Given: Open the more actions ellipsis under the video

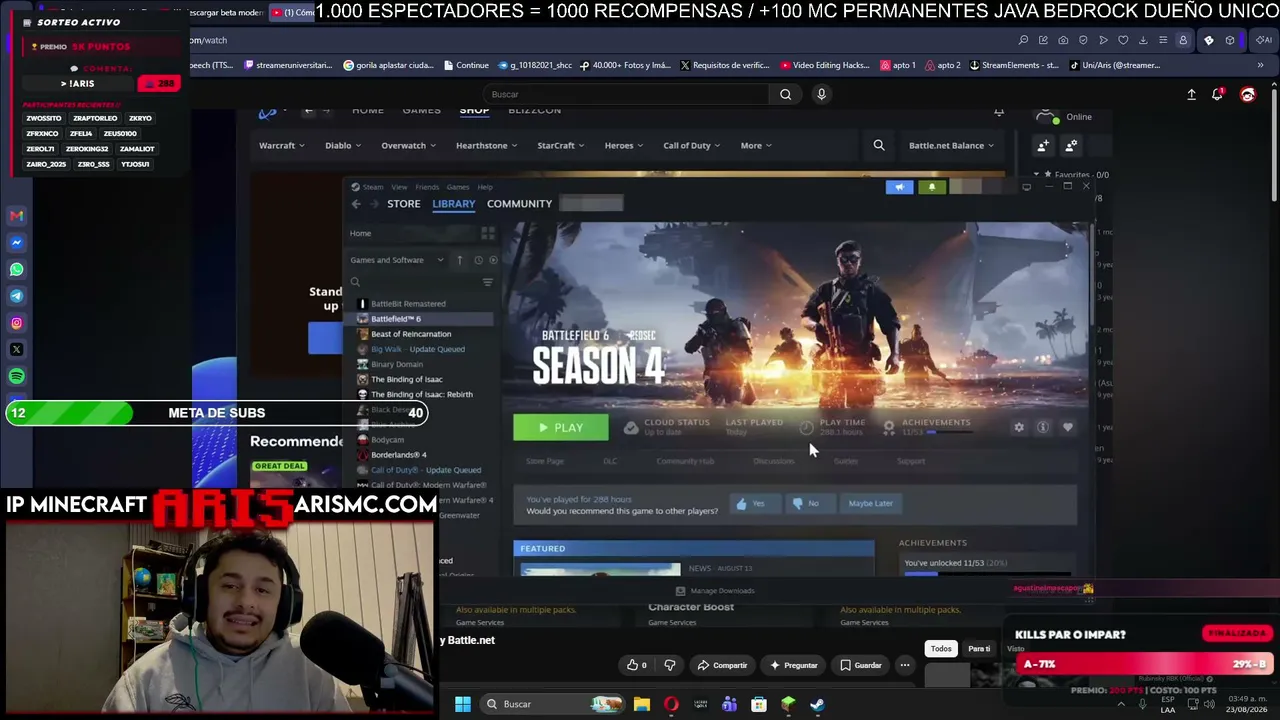Looking at the screenshot, I should (905, 665).
